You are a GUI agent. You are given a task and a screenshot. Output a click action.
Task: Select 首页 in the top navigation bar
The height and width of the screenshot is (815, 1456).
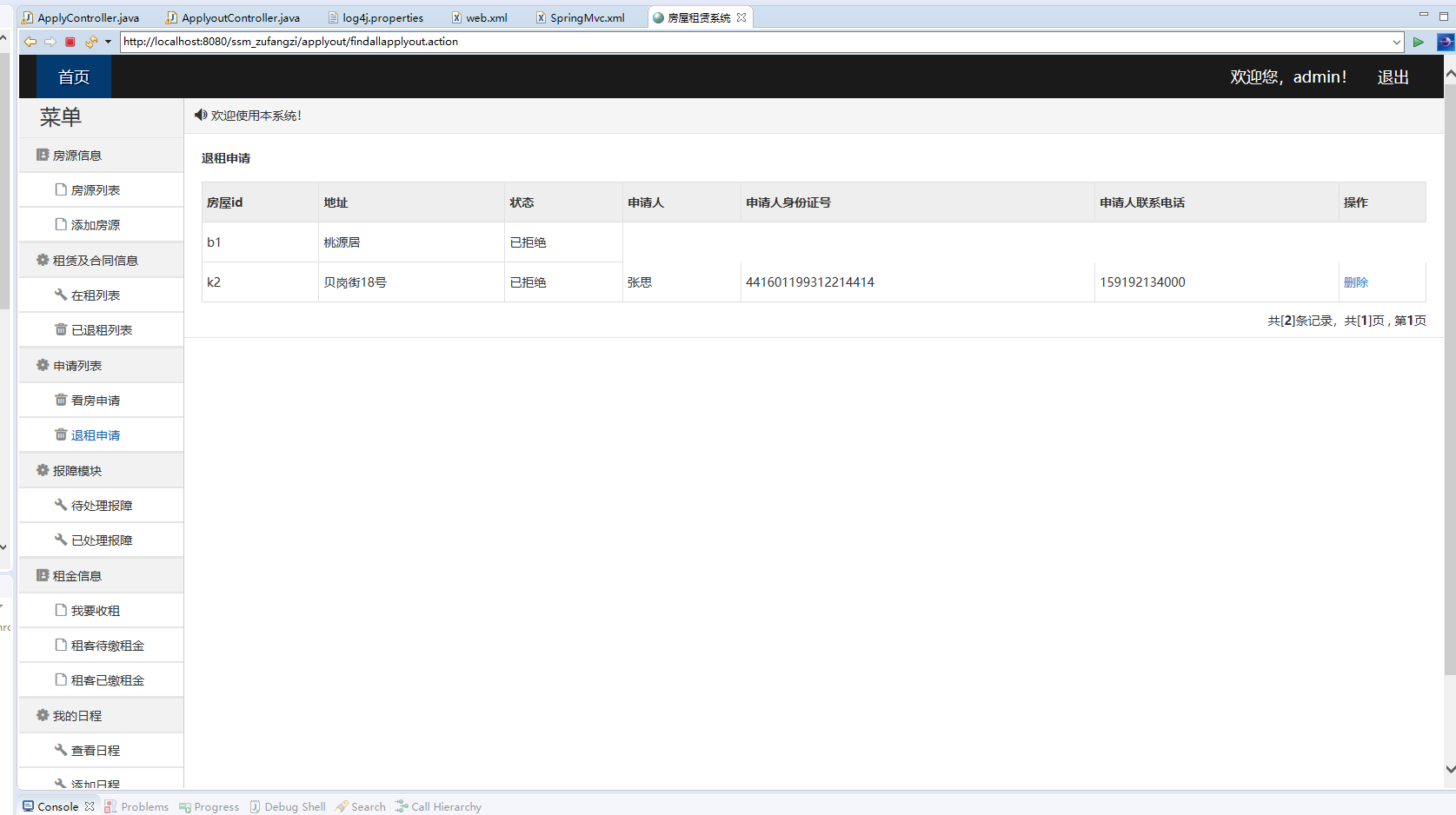coord(73,76)
